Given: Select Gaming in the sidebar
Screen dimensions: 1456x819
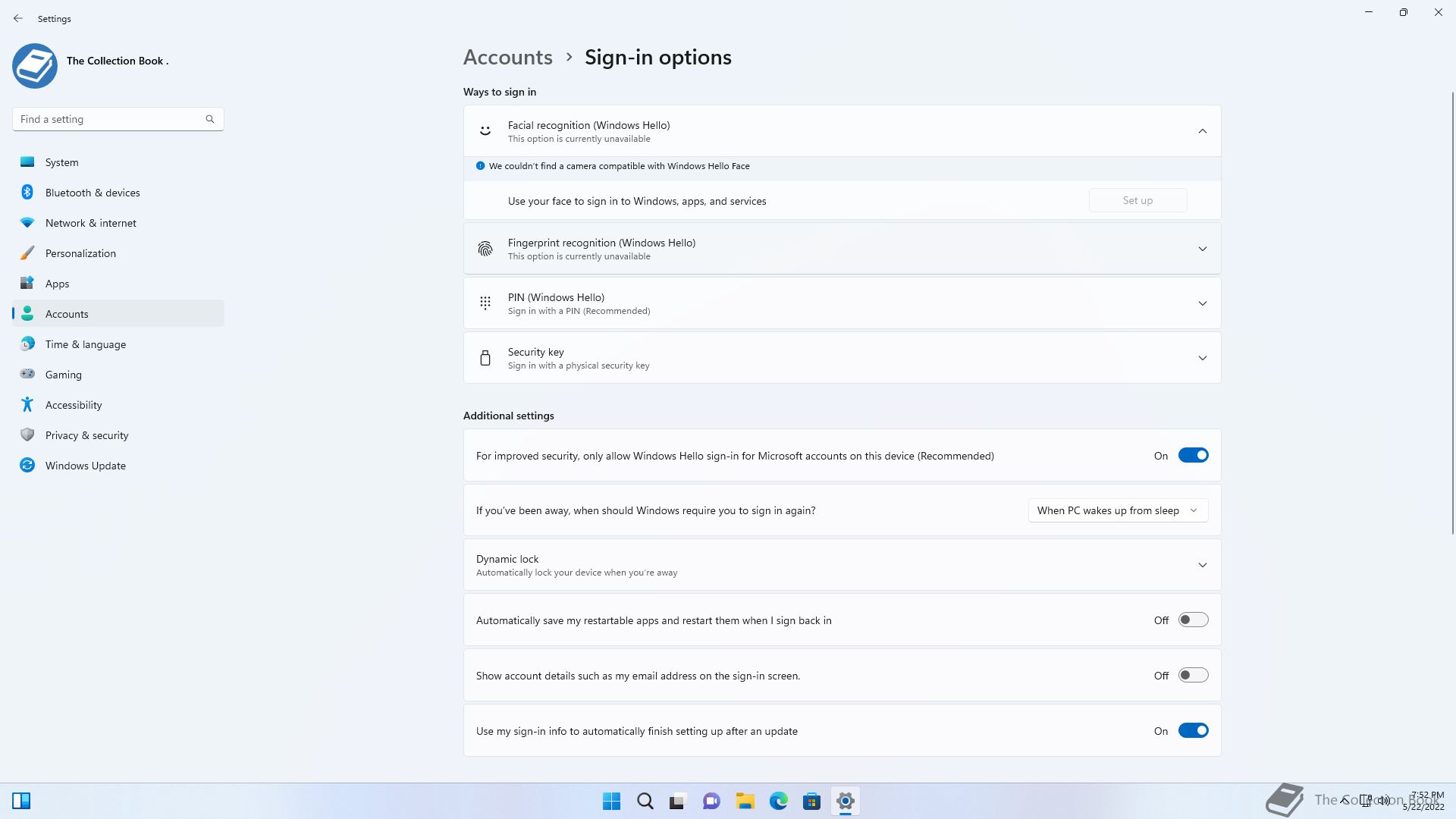Looking at the screenshot, I should (x=118, y=374).
